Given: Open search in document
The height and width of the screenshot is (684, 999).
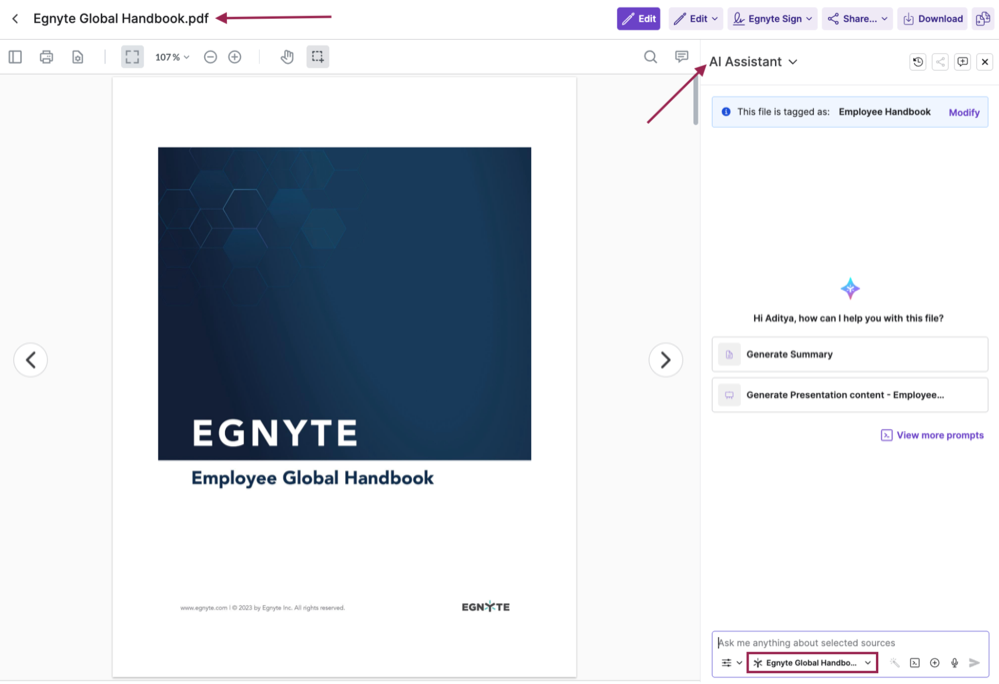Looking at the screenshot, I should [x=651, y=57].
